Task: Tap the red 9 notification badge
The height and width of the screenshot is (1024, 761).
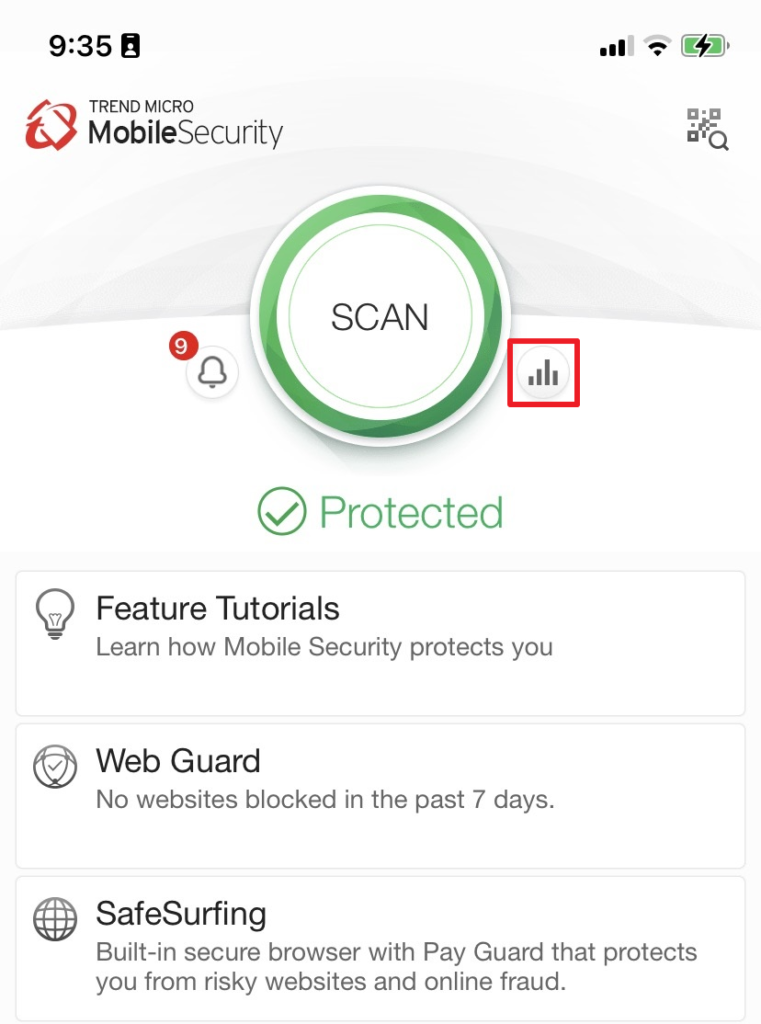Action: click(183, 345)
